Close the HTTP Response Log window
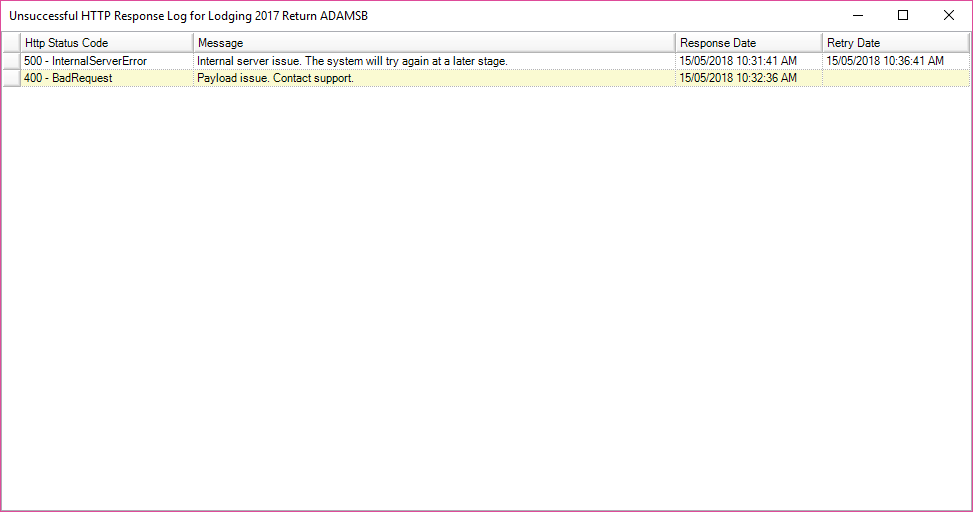Screen dimensions: 973x512 [949, 15]
